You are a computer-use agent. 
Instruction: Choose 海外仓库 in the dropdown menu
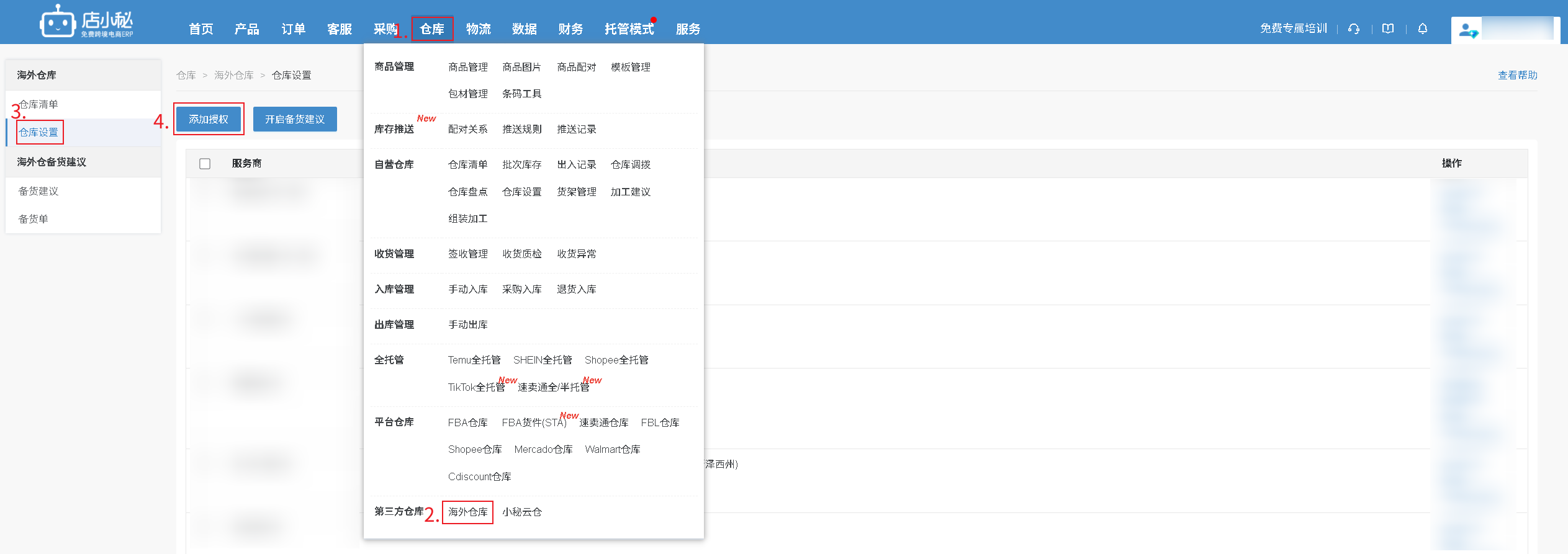[467, 512]
